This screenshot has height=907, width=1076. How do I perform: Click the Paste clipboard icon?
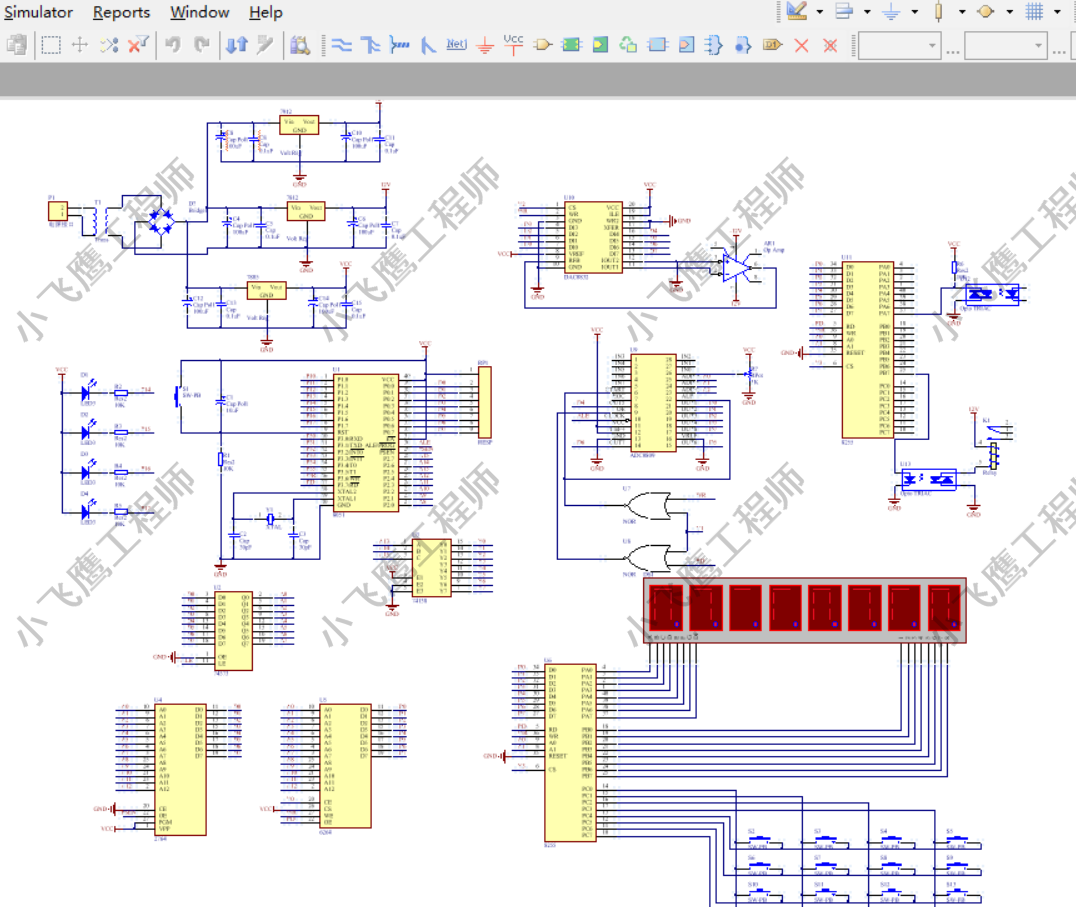(x=17, y=45)
